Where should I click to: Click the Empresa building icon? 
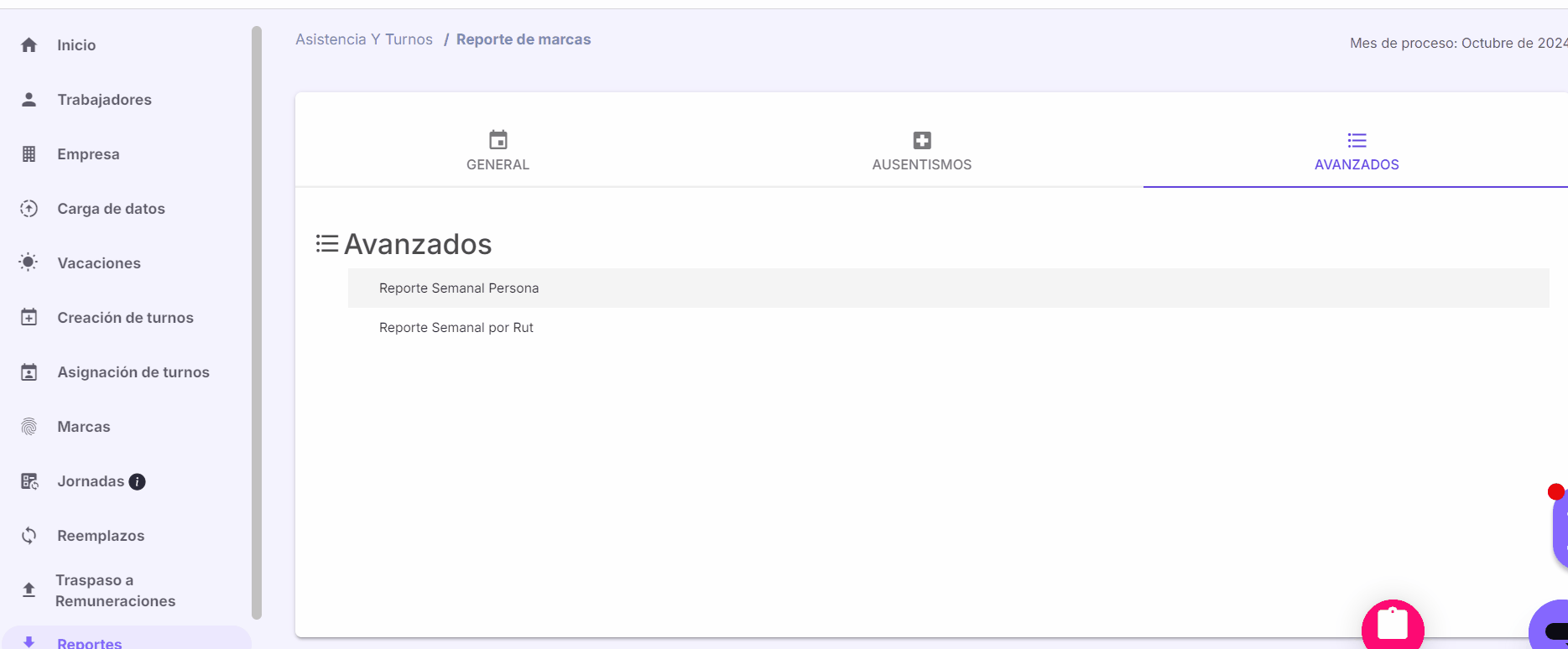point(29,154)
